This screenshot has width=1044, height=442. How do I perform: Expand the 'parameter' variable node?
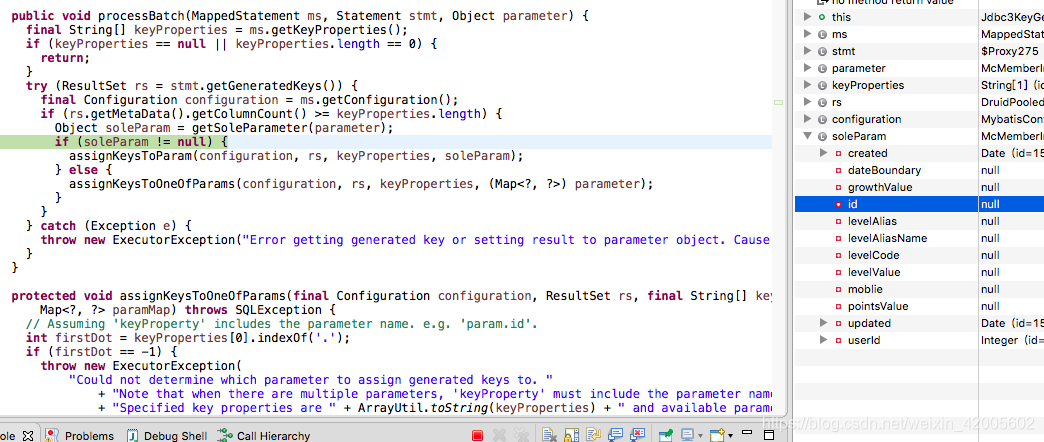pyautogui.click(x=808, y=68)
